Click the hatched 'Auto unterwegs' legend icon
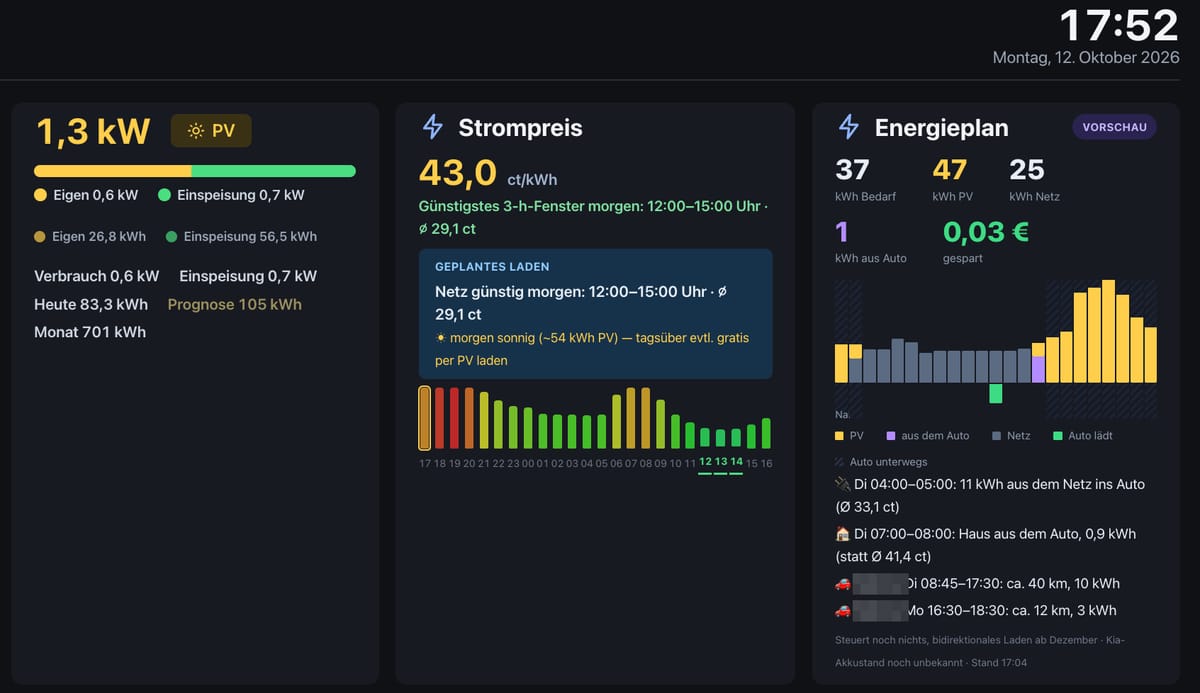Screen dimensions: 1200x693 coord(839,462)
